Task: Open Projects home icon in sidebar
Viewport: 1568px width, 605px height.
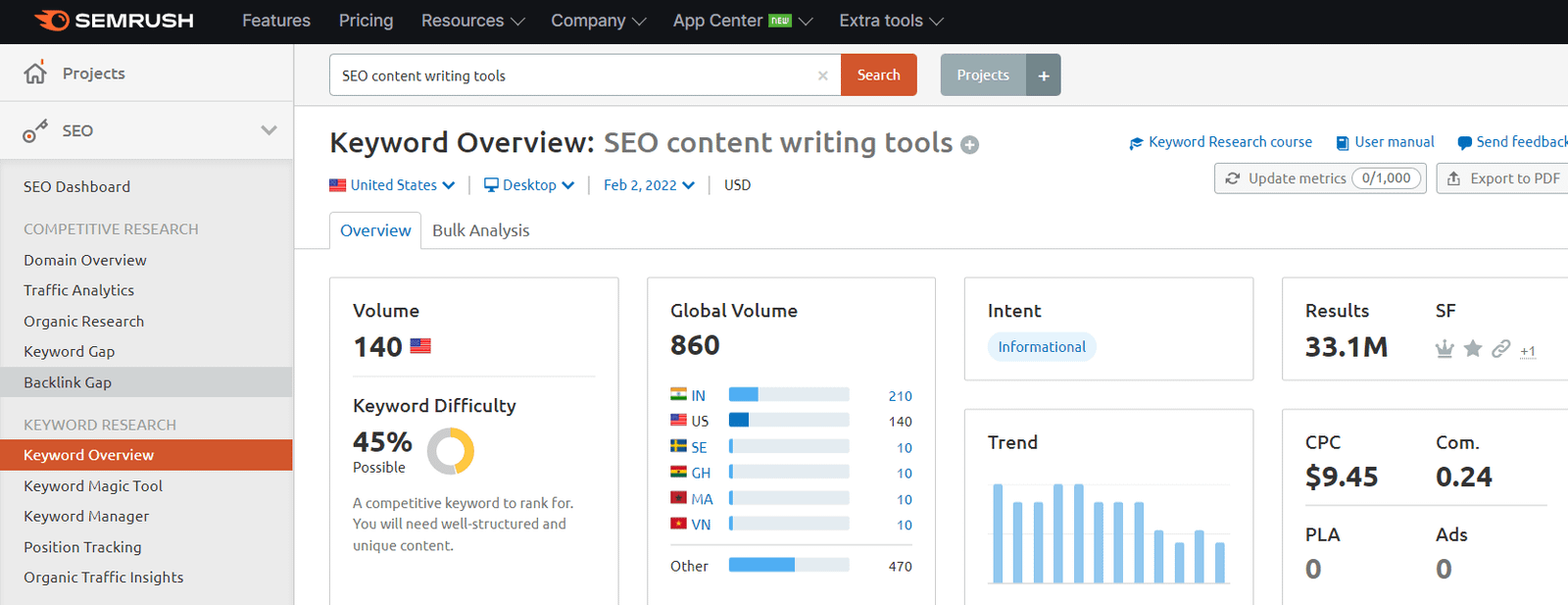Action: (35, 74)
